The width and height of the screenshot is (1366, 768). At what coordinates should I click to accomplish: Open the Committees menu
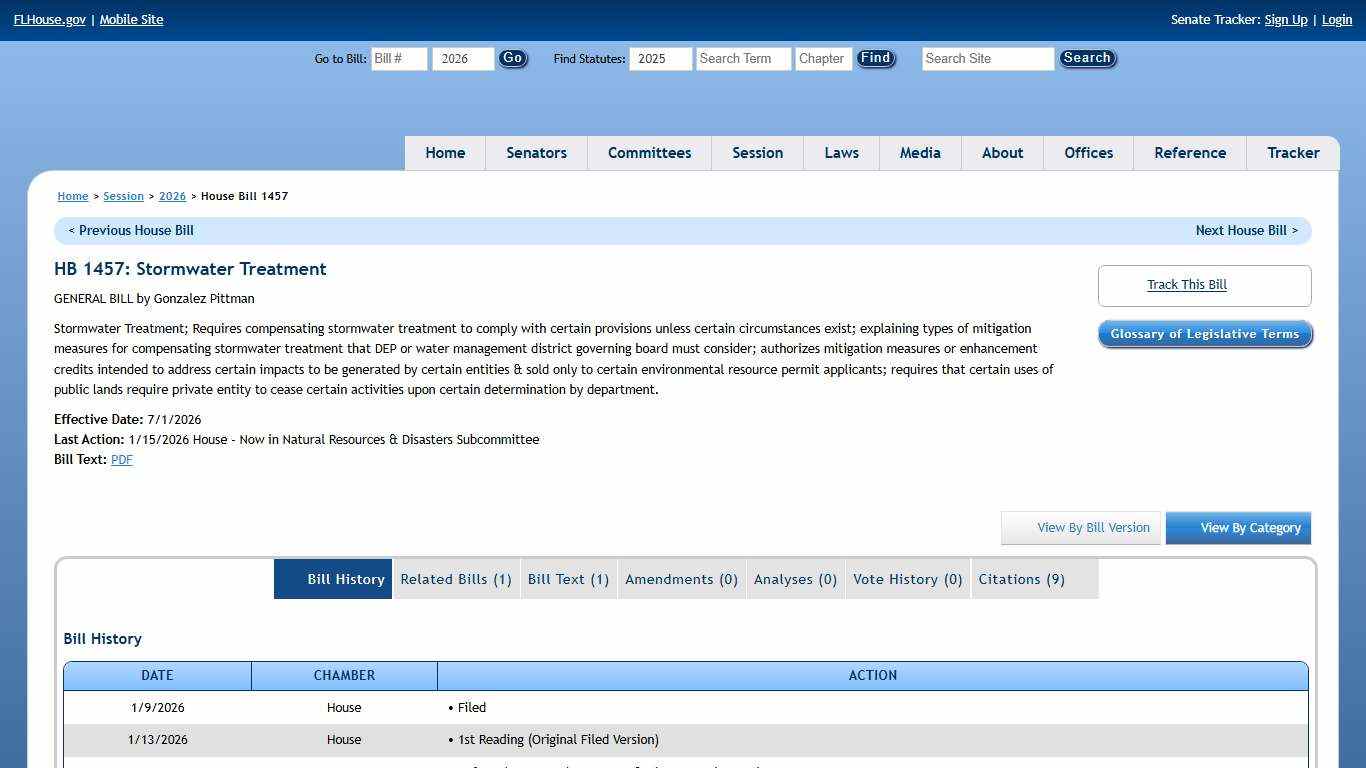click(x=649, y=152)
